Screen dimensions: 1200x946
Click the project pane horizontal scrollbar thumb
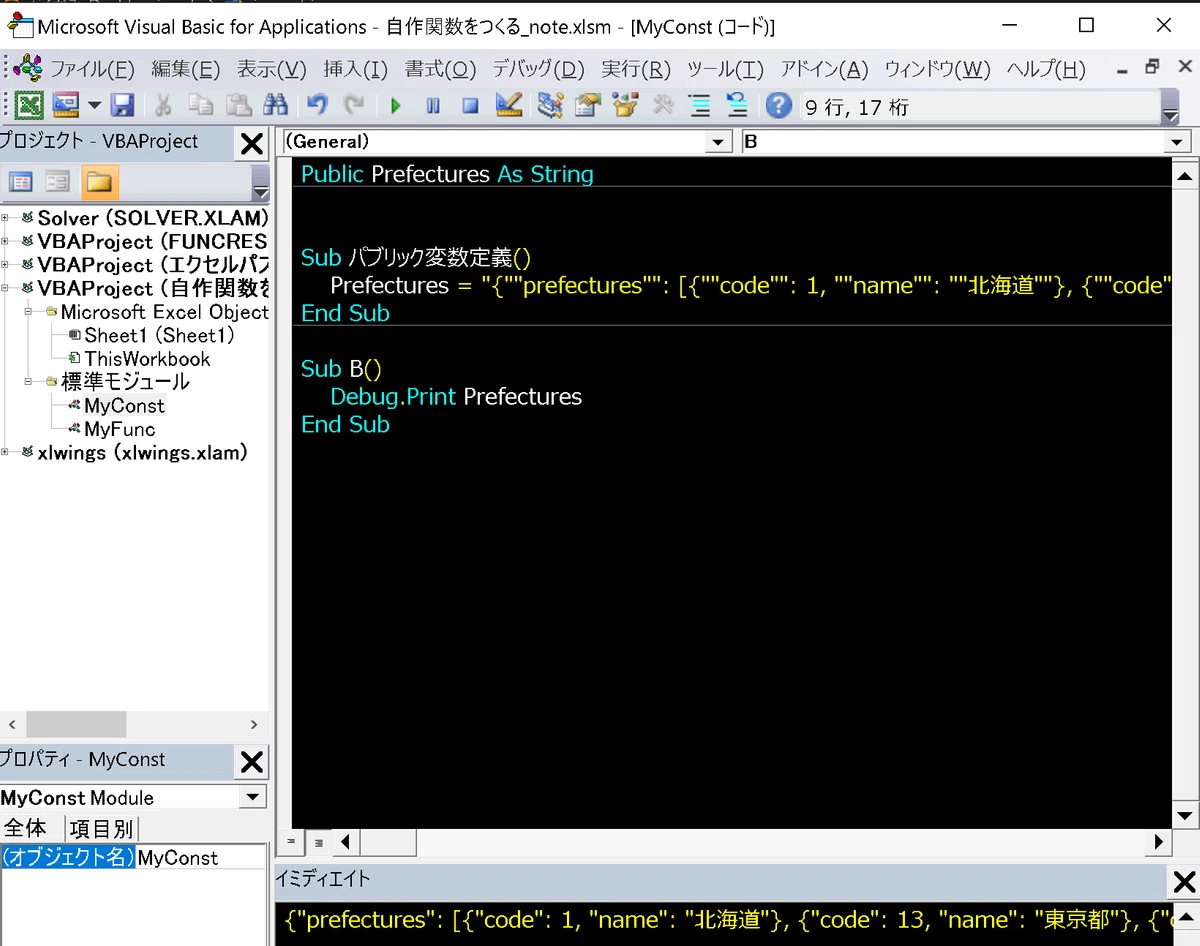click(x=76, y=724)
